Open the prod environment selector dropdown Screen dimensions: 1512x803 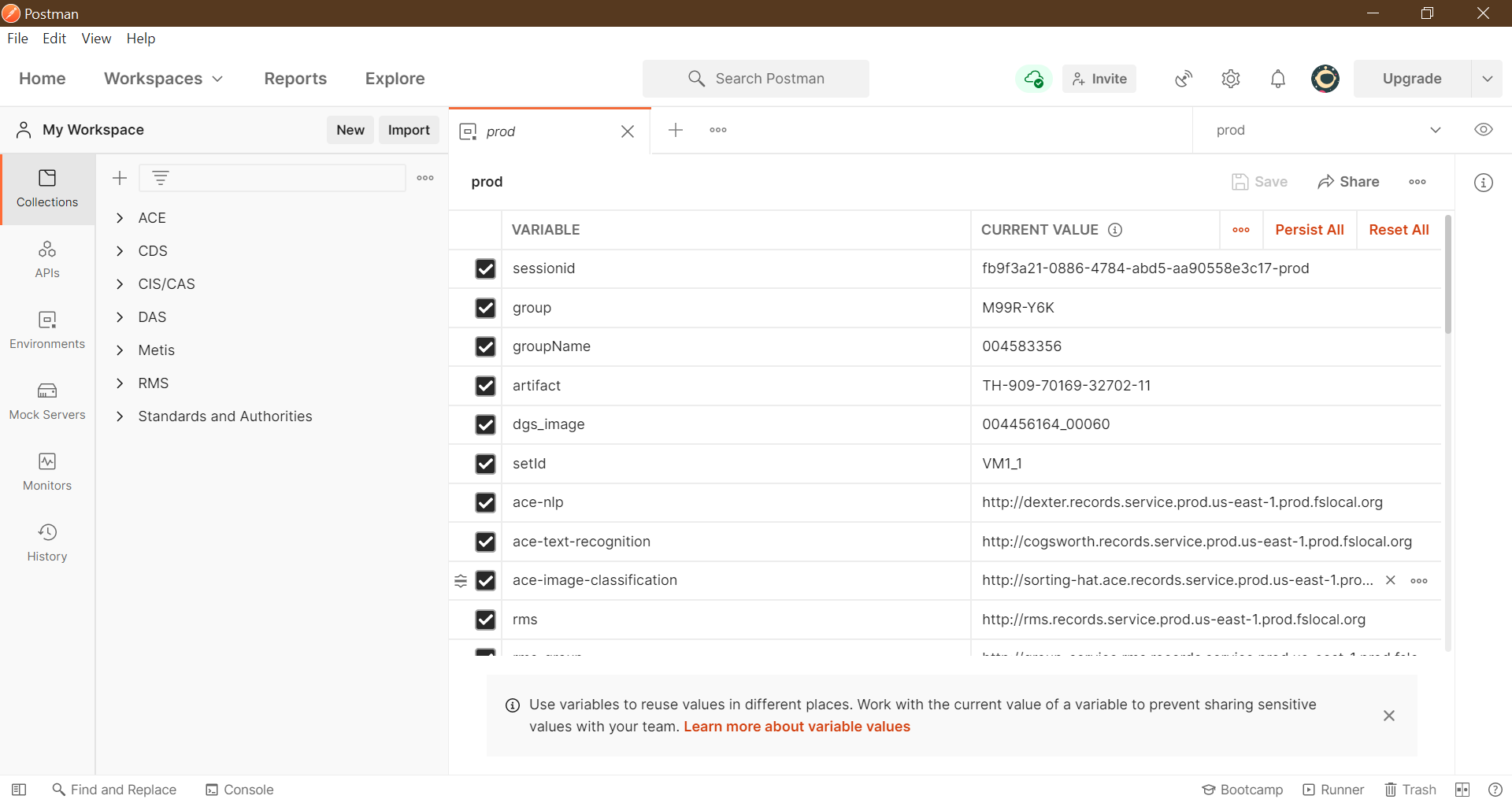(1329, 130)
